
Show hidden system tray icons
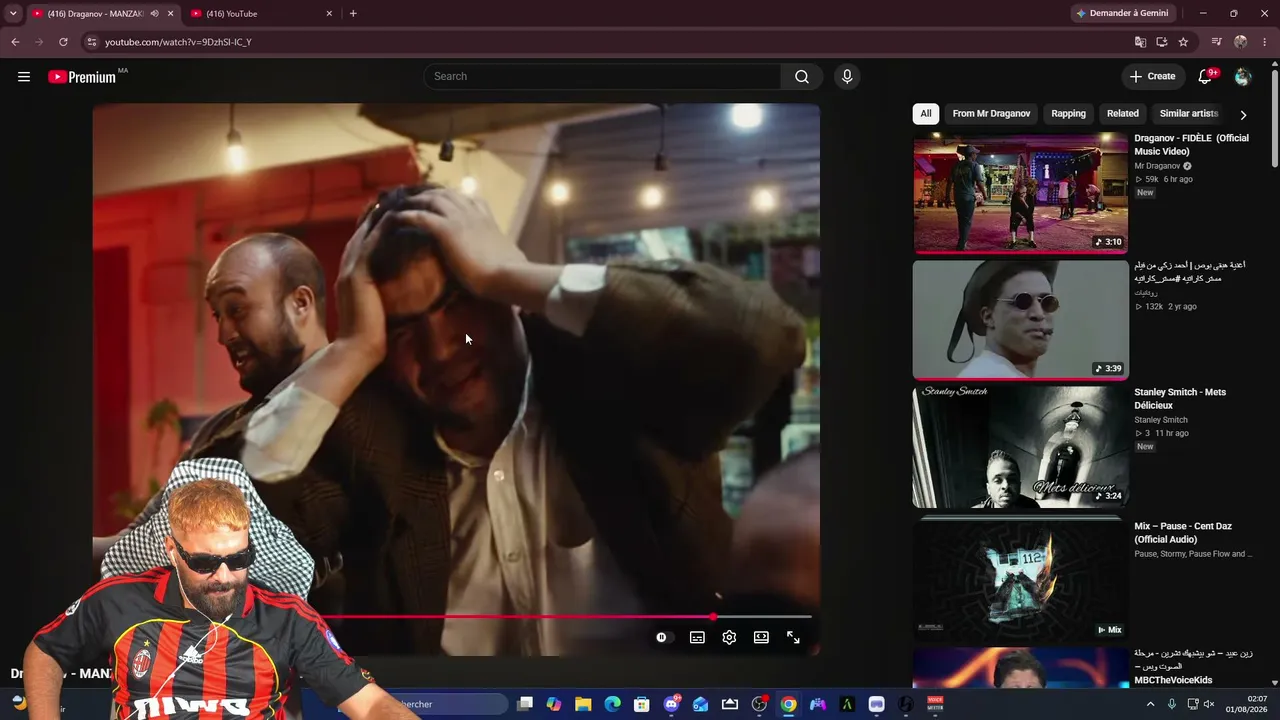pyautogui.click(x=1150, y=704)
